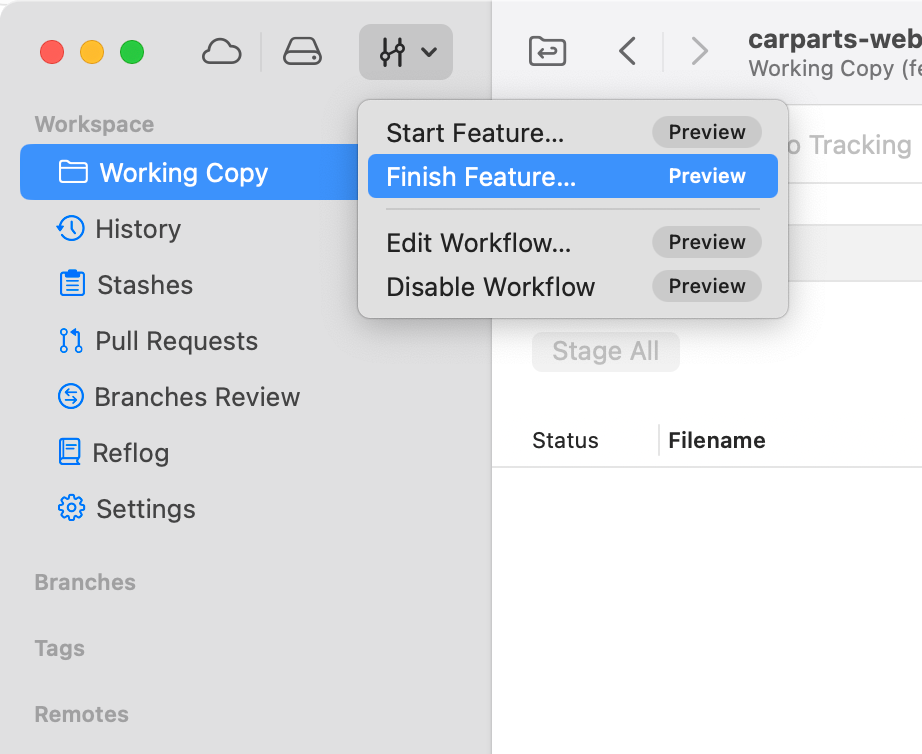
Task: Click the cloud sync icon
Action: pos(221,51)
